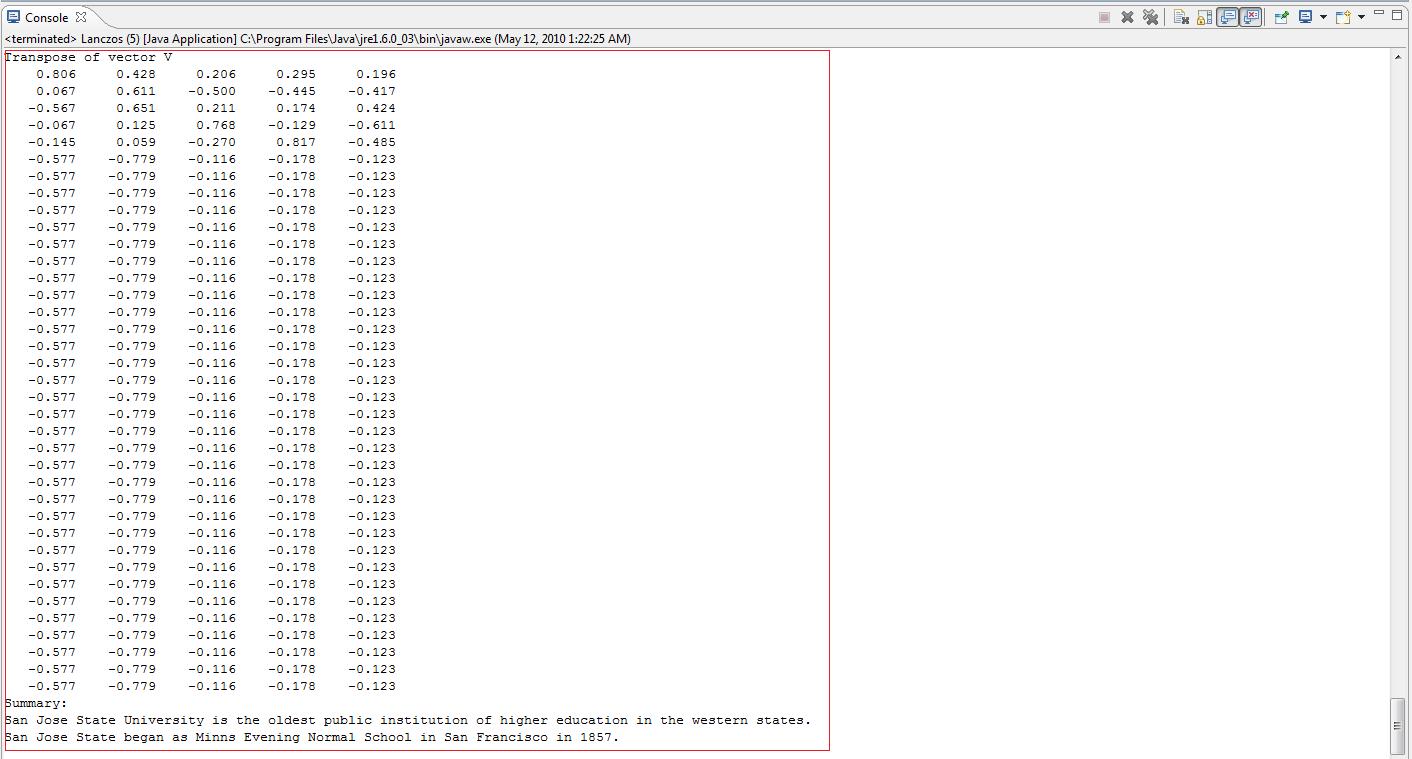Click the 'Summary:' line in console
The image size is (1412, 759).
click(36, 703)
